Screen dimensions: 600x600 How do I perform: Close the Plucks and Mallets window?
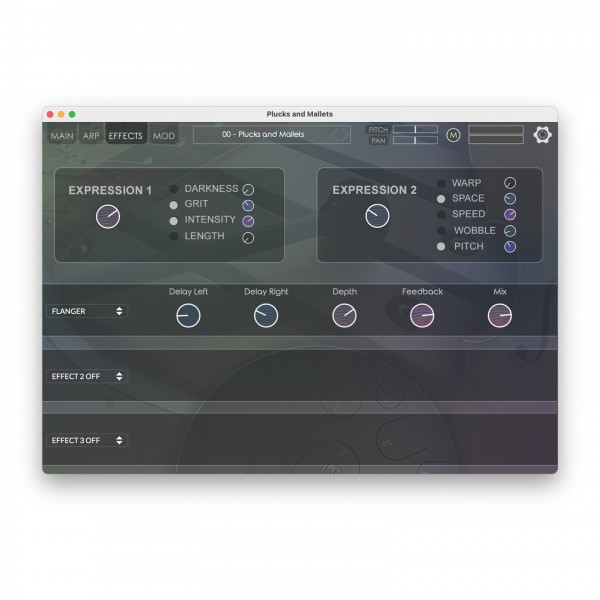50,114
